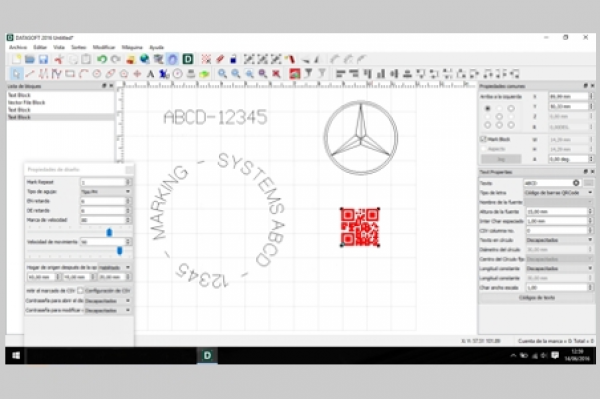
Task: Select Vector File Block in block list
Action: coord(60,102)
